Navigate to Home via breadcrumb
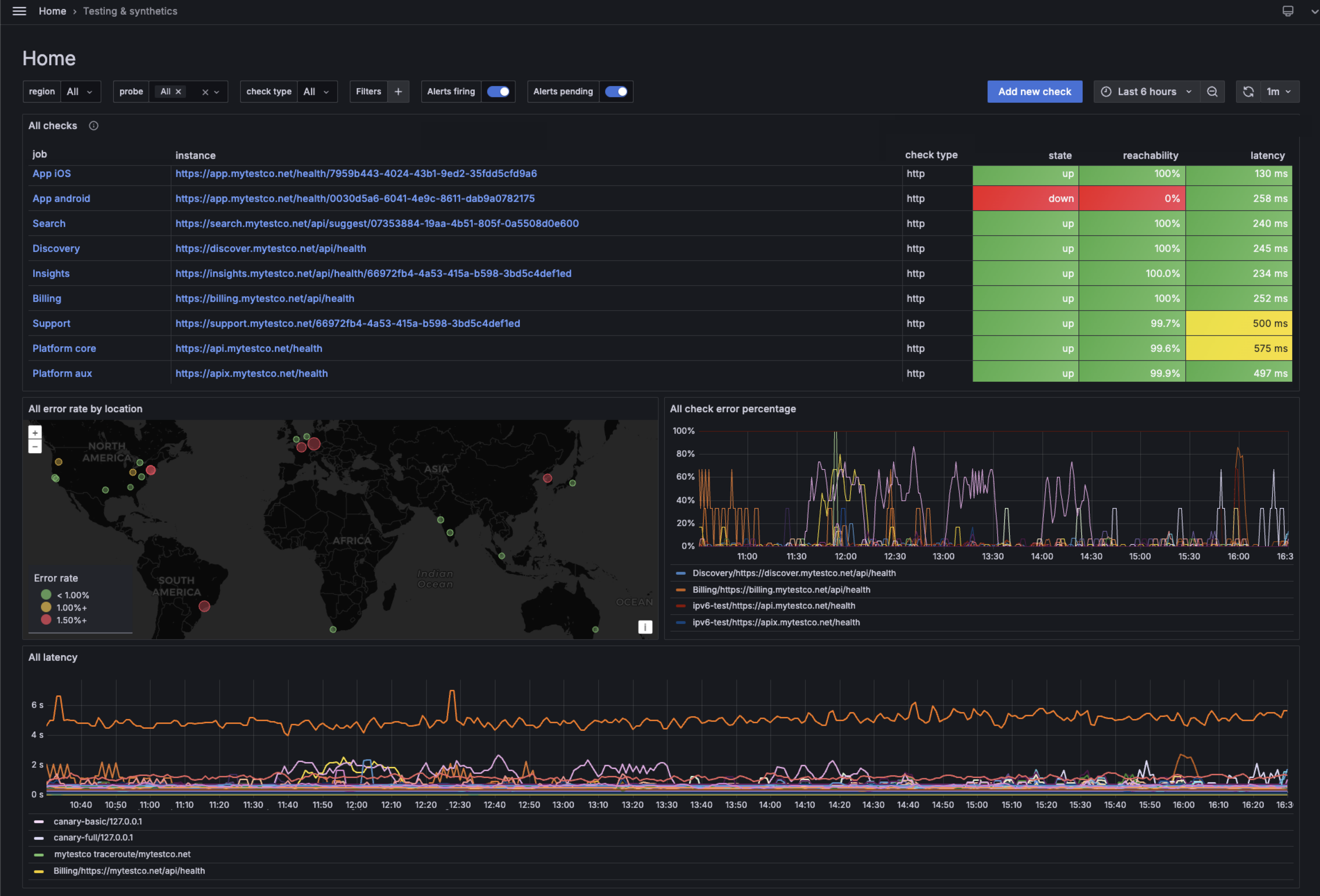The height and width of the screenshot is (896, 1320). coord(52,11)
